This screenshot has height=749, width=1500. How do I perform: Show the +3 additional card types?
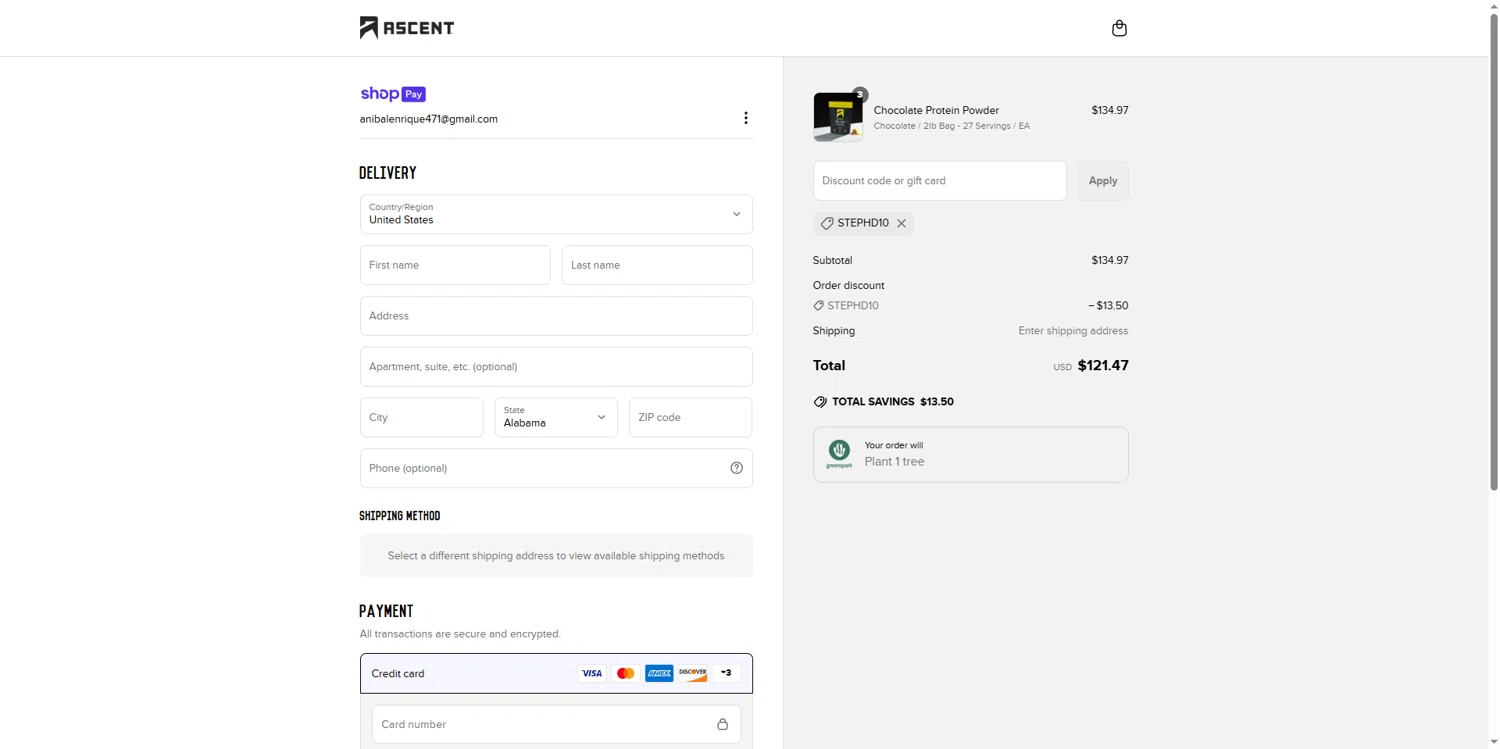click(727, 673)
